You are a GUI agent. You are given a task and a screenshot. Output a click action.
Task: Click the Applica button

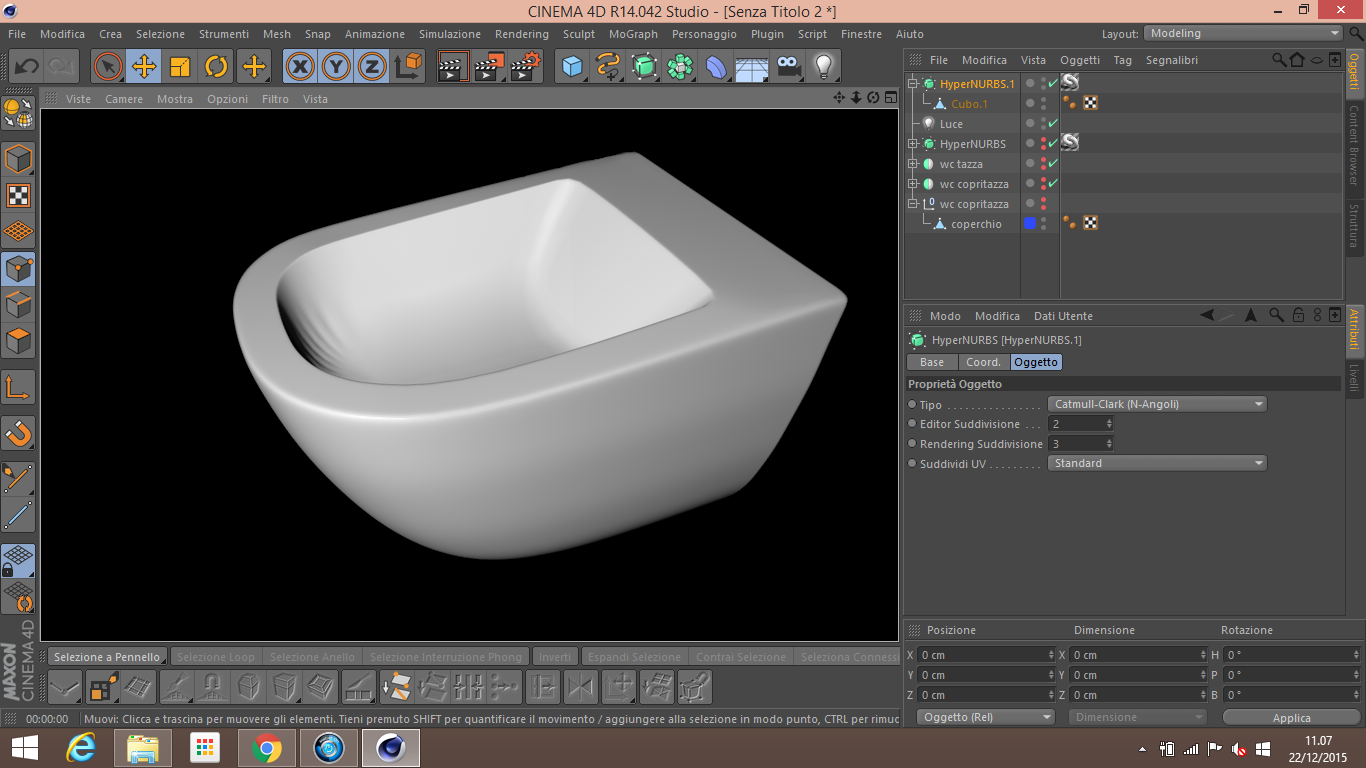pos(1291,718)
